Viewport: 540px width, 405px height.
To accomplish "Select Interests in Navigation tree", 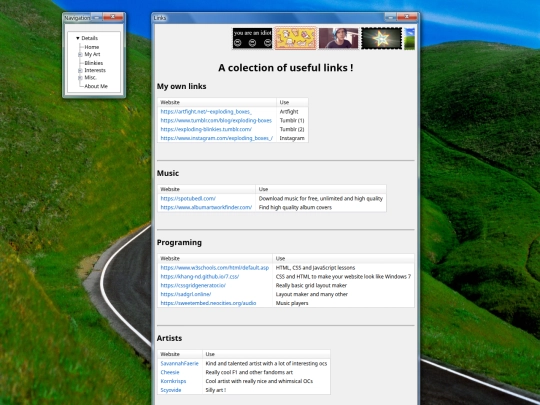I will coord(95,70).
